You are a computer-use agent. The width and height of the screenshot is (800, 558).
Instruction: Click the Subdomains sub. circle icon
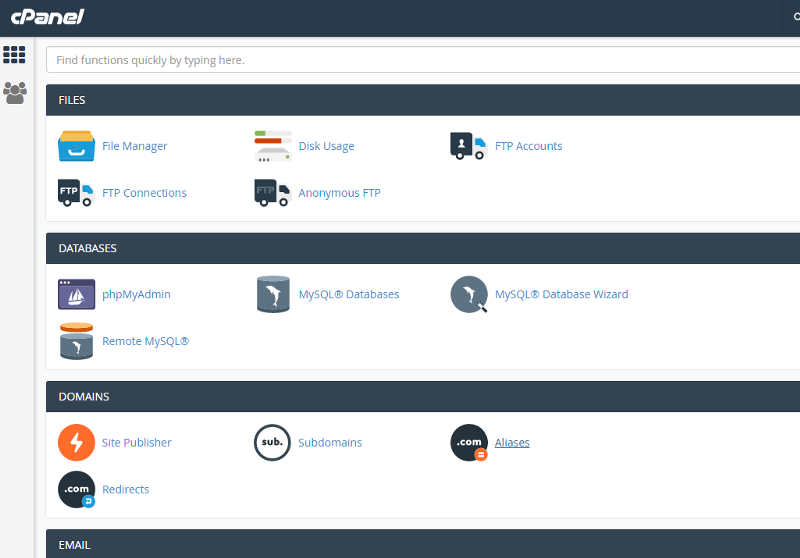pyautogui.click(x=272, y=443)
